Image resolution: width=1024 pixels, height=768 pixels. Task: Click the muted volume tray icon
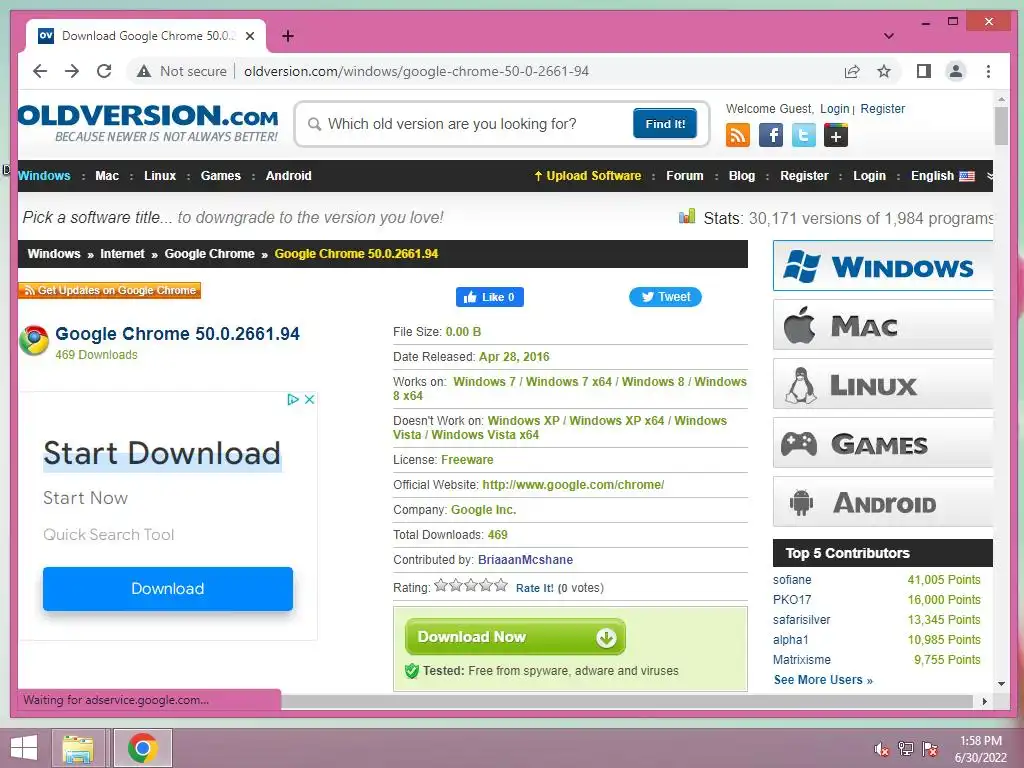[882, 749]
